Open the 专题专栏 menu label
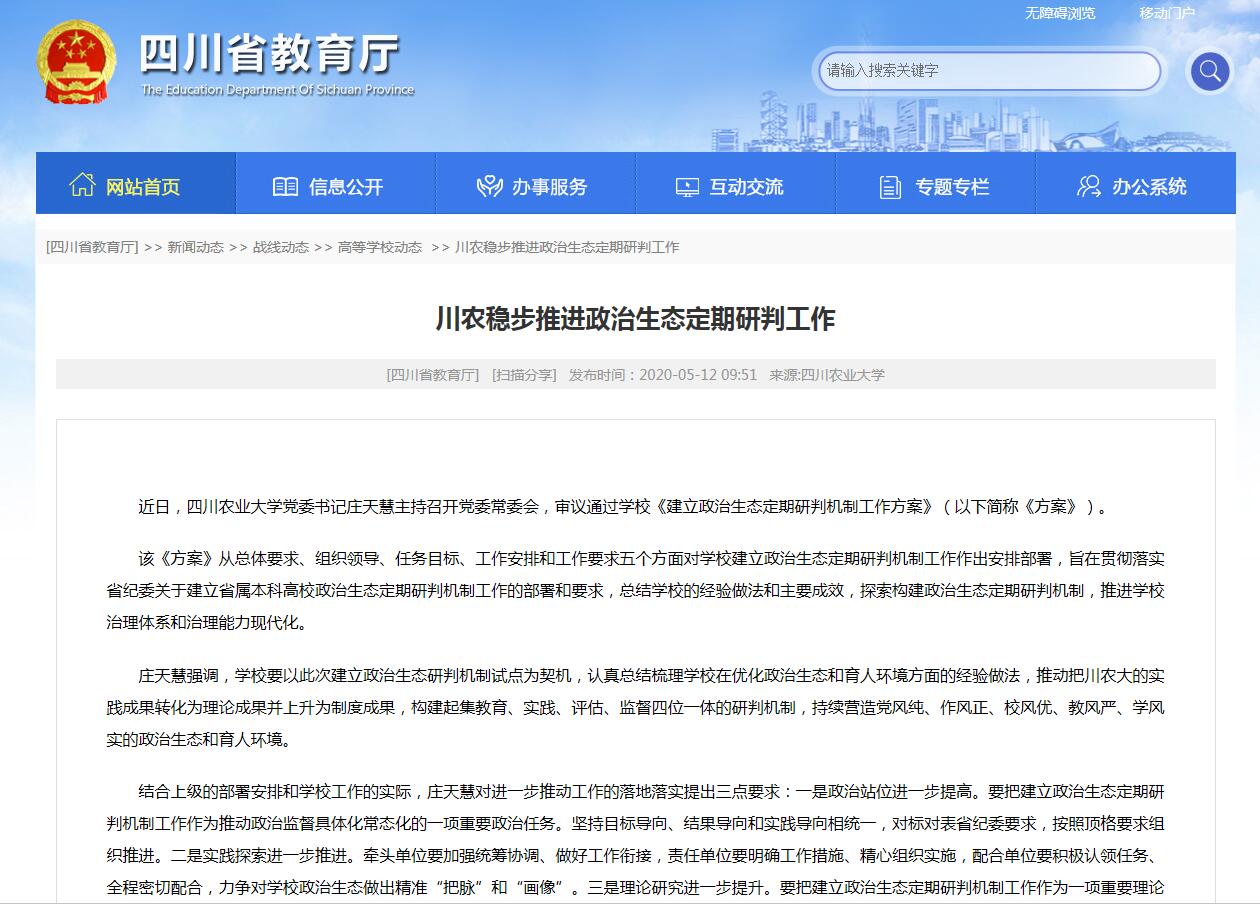The image size is (1260, 904). click(x=952, y=186)
